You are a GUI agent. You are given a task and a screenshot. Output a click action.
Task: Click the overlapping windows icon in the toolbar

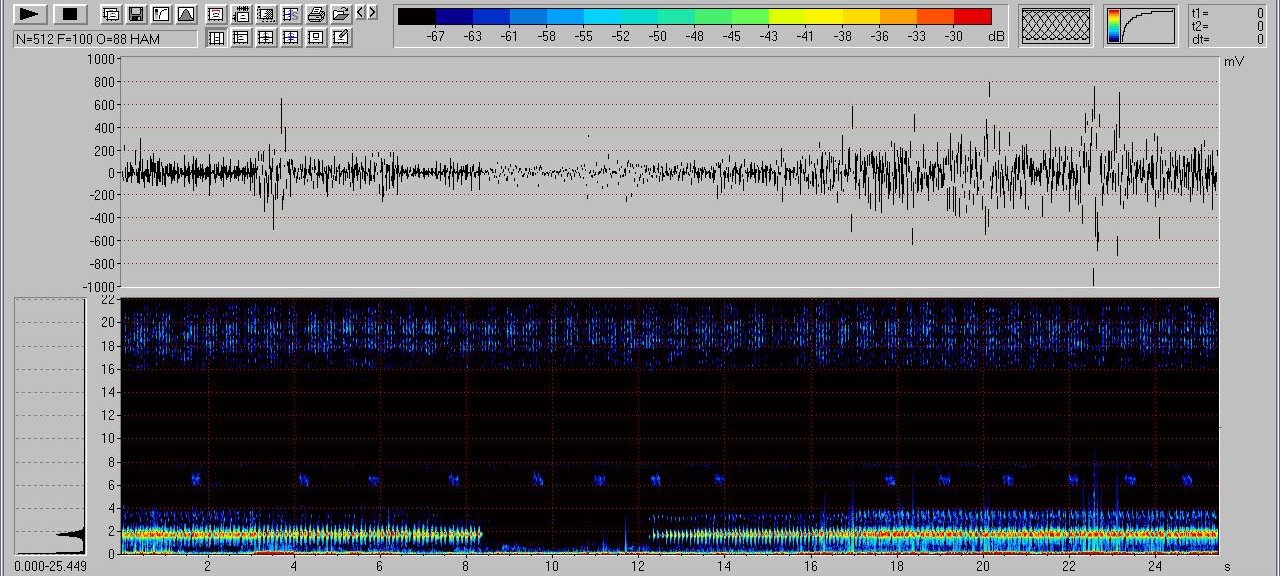click(112, 14)
